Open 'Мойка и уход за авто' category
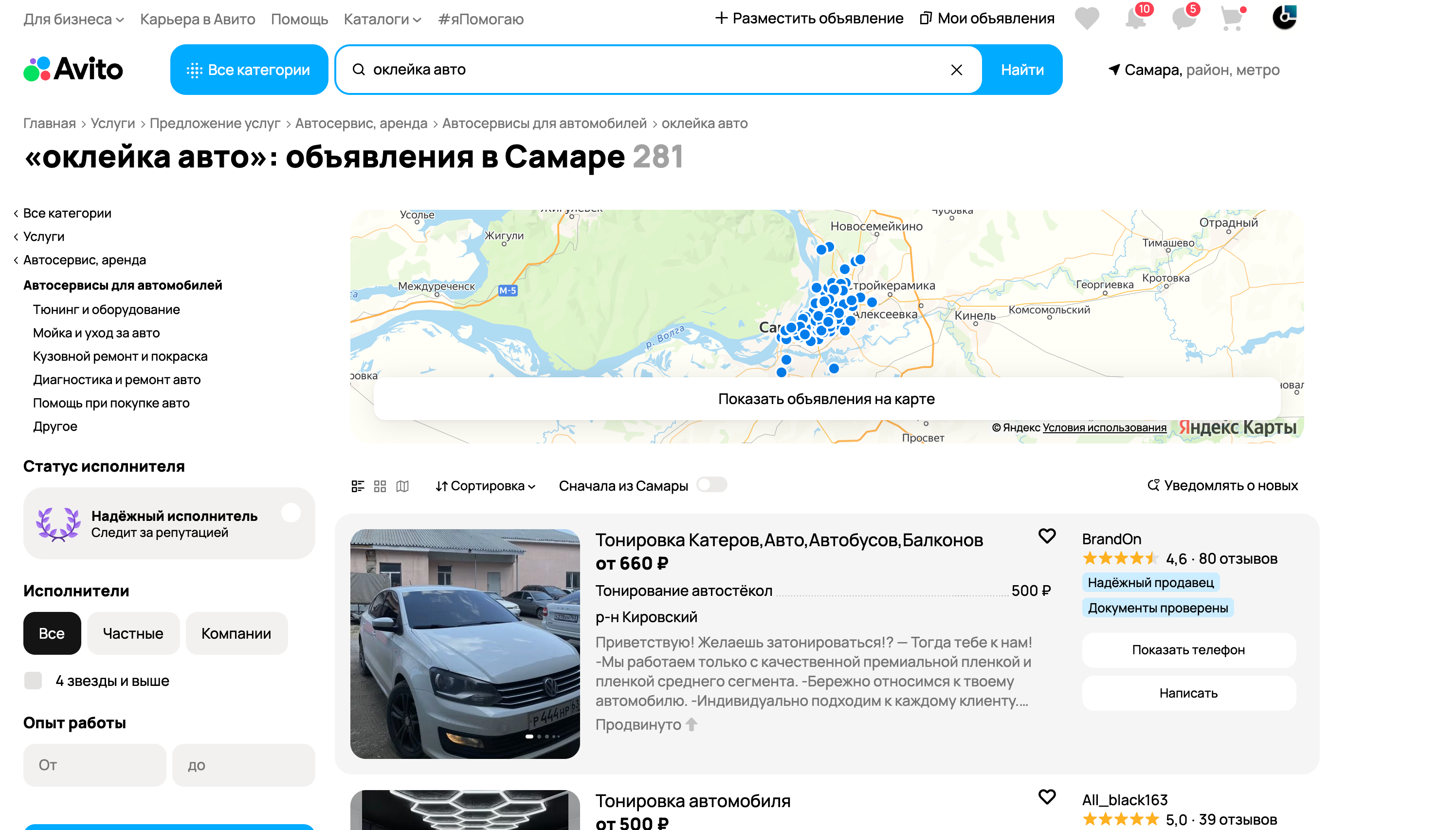 pos(96,332)
